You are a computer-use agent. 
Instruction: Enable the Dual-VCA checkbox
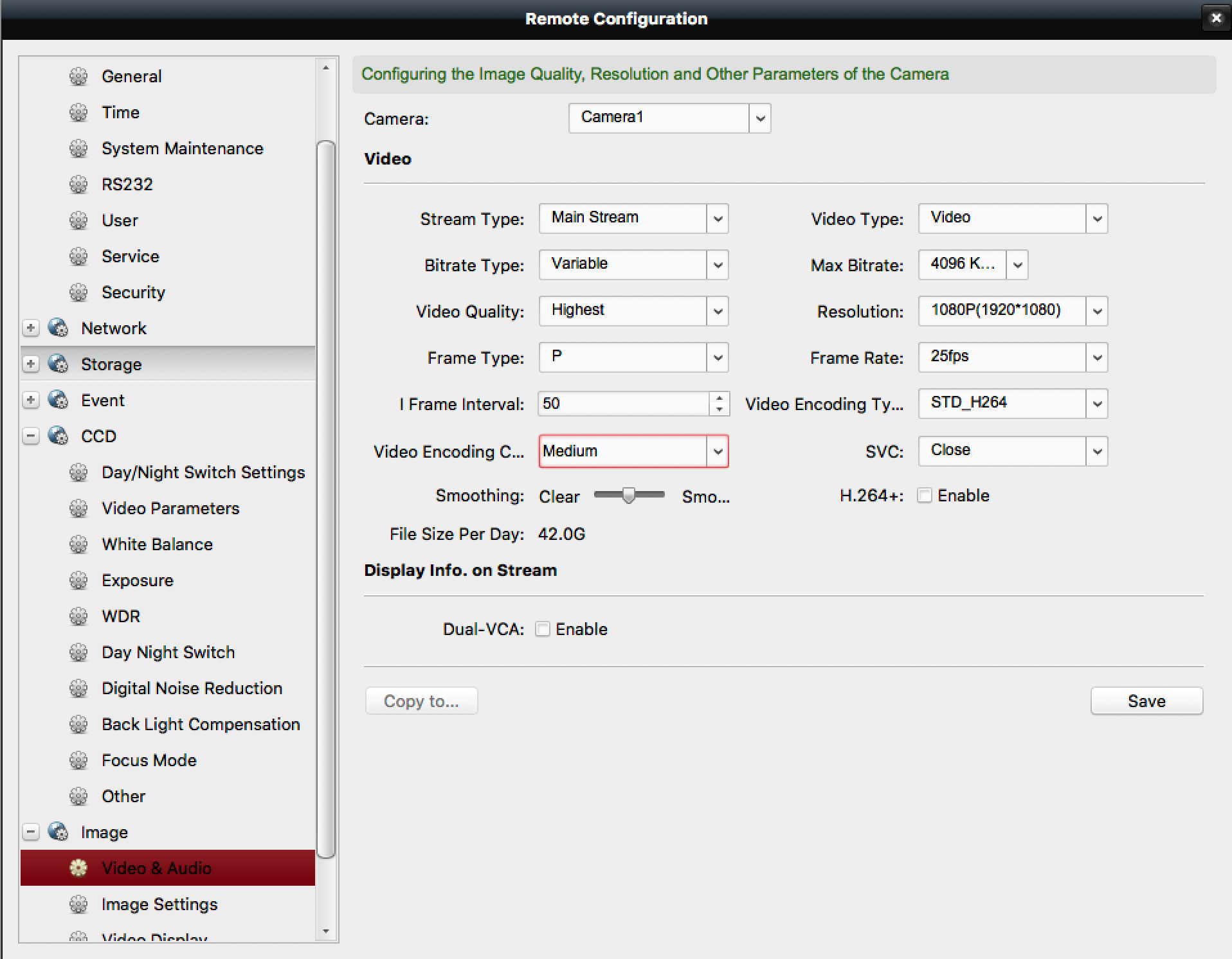[543, 629]
